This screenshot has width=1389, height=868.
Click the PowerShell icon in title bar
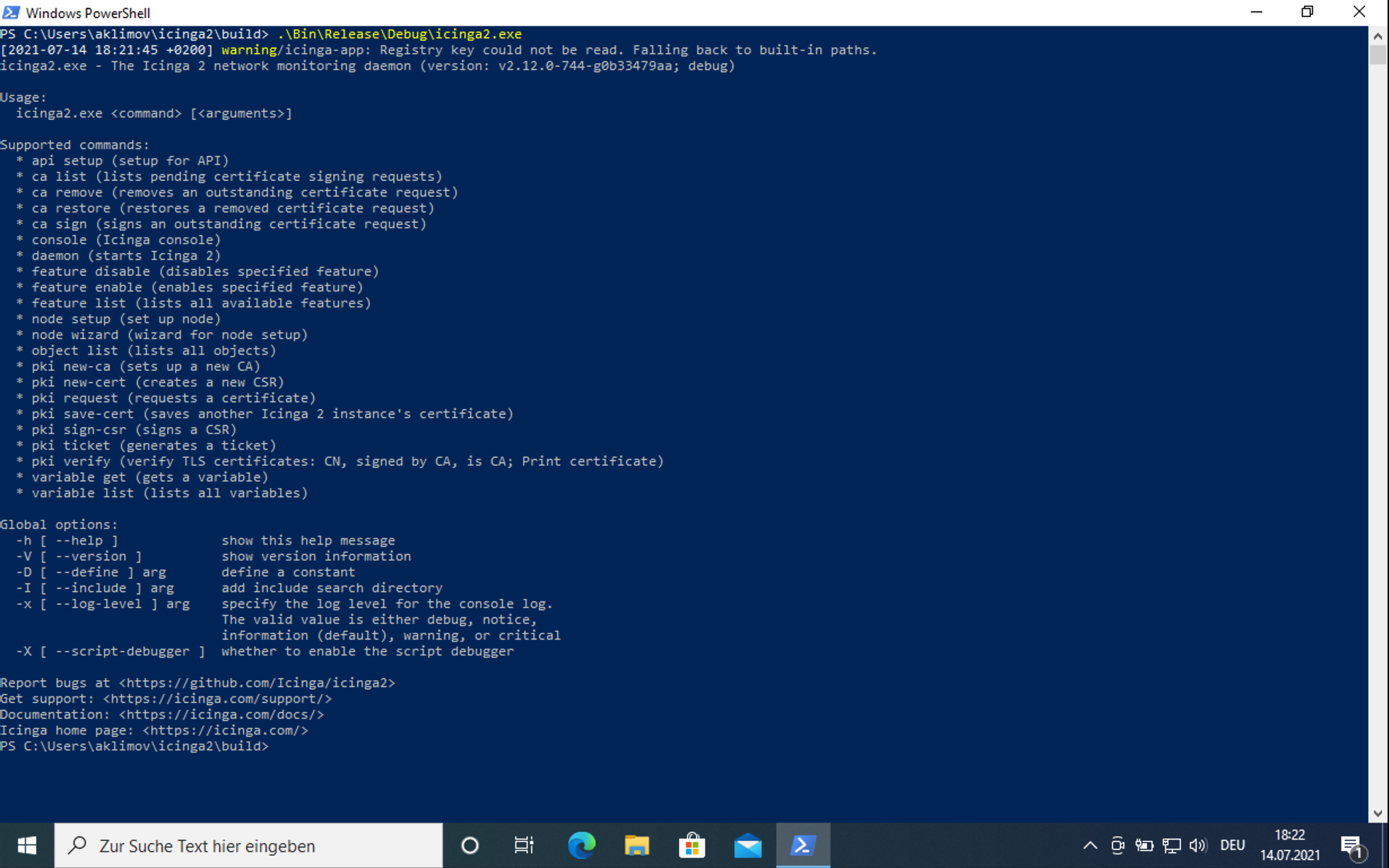click(x=11, y=12)
